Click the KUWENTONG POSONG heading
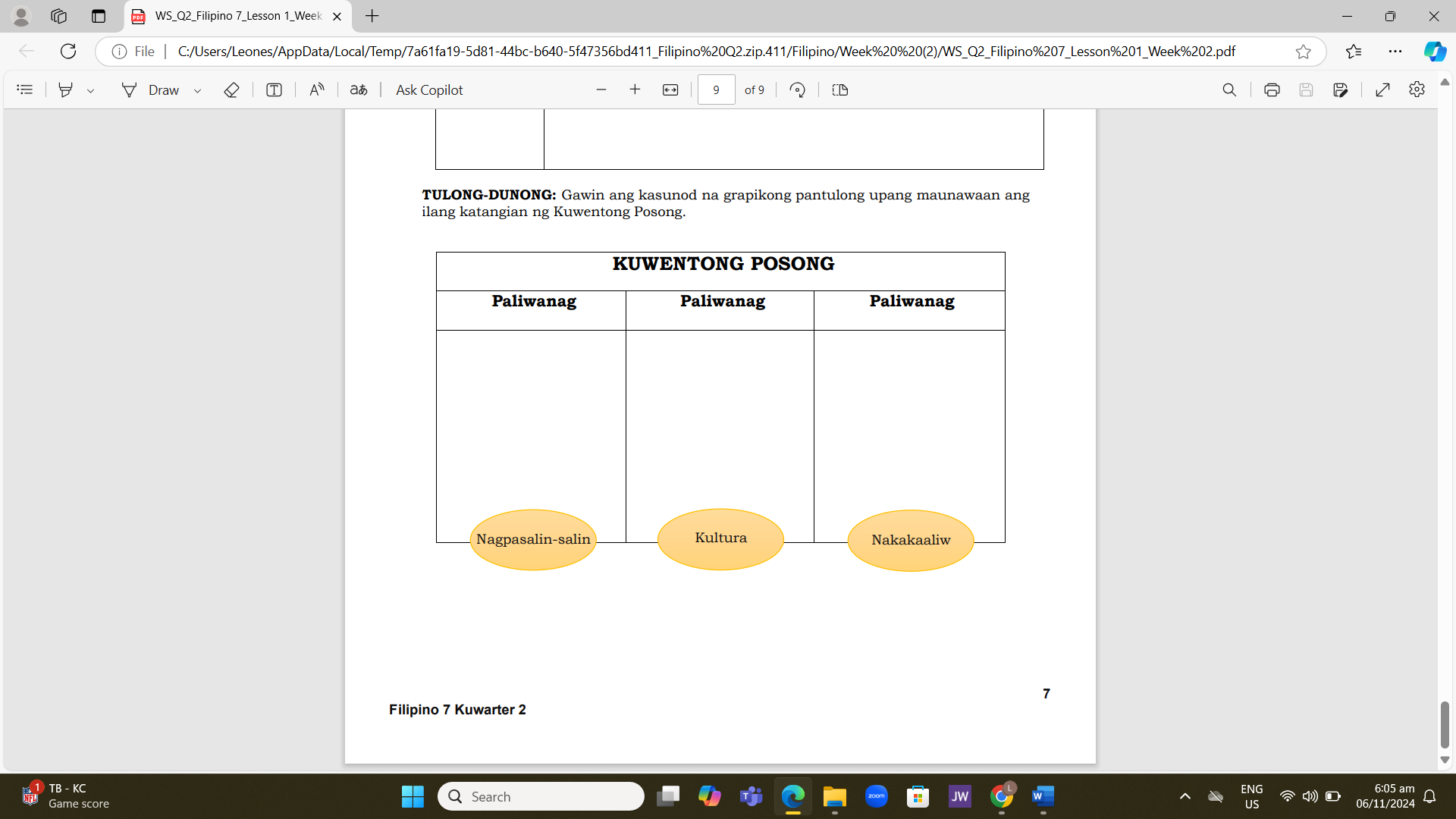1456x819 pixels. 723,264
